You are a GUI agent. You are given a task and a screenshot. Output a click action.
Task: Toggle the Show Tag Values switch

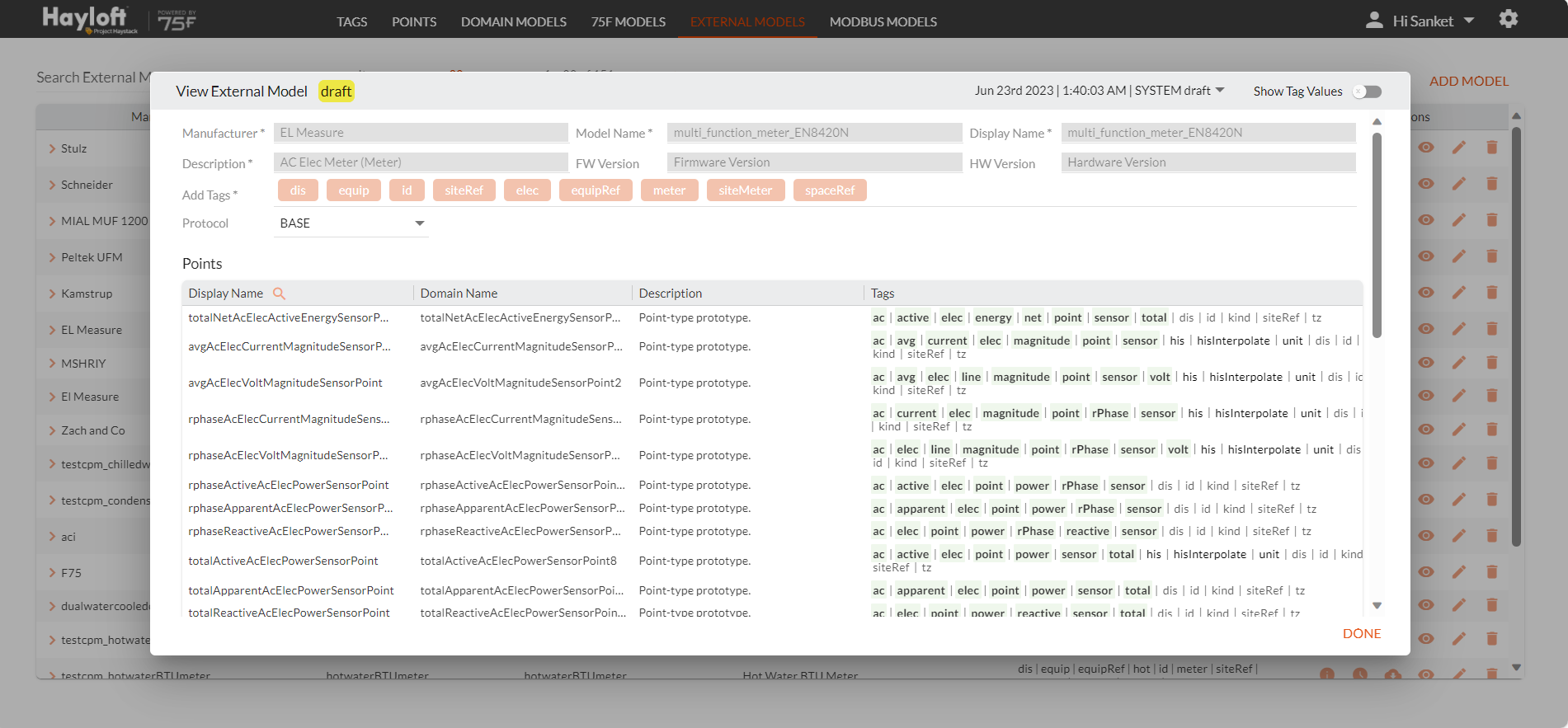(x=1367, y=92)
